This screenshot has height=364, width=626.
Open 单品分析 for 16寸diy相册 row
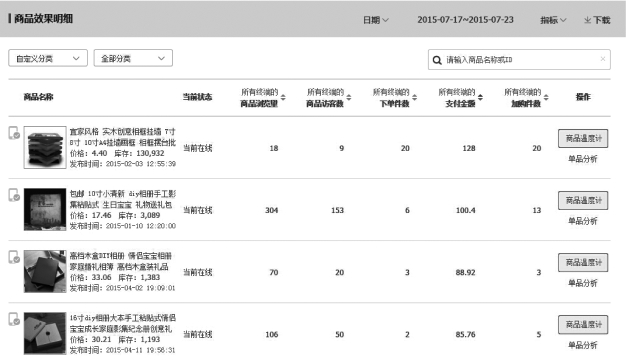(x=583, y=345)
